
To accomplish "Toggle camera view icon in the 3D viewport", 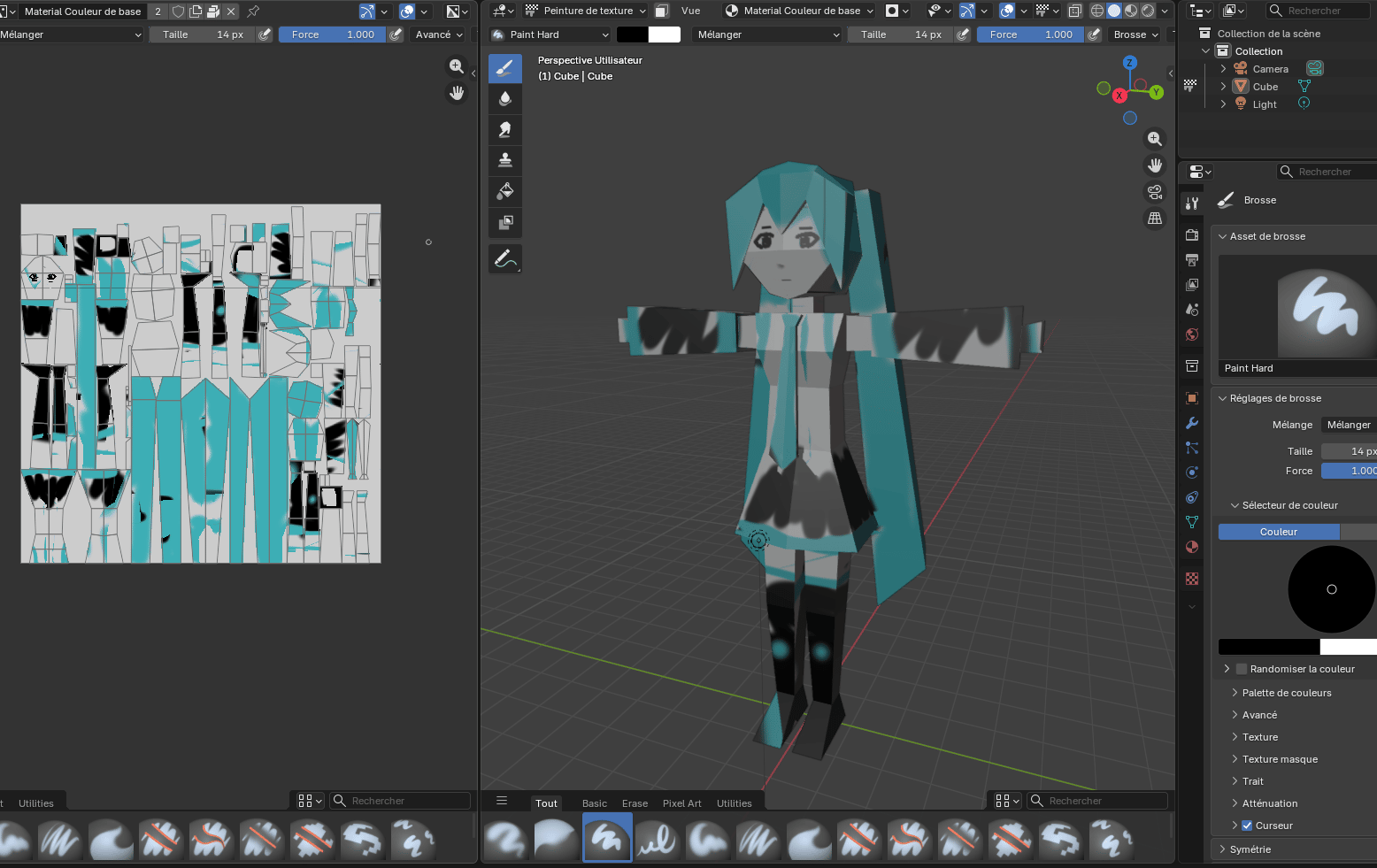I will click(x=1155, y=192).
